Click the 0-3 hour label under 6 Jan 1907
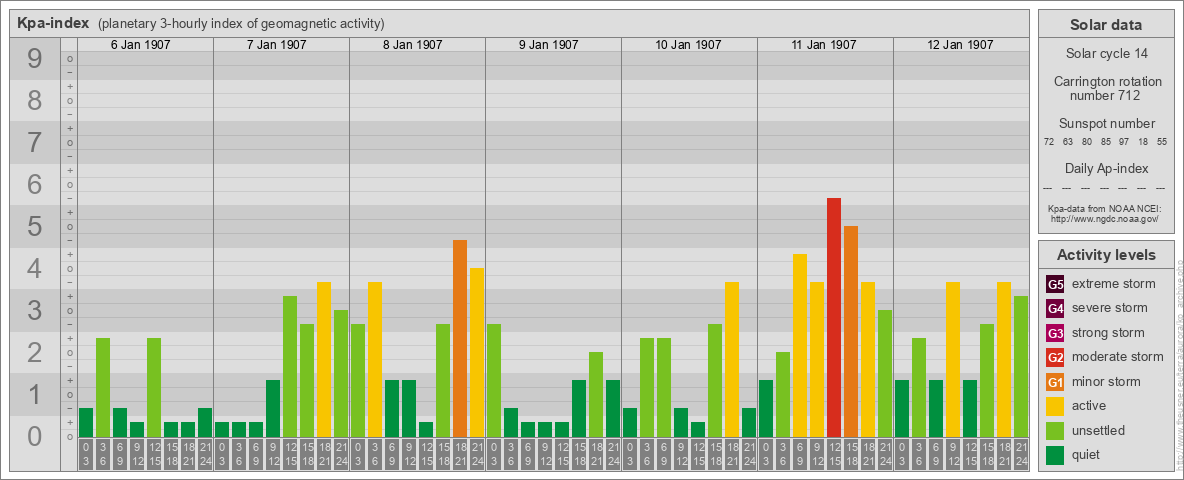1184x480 pixels. (86, 454)
